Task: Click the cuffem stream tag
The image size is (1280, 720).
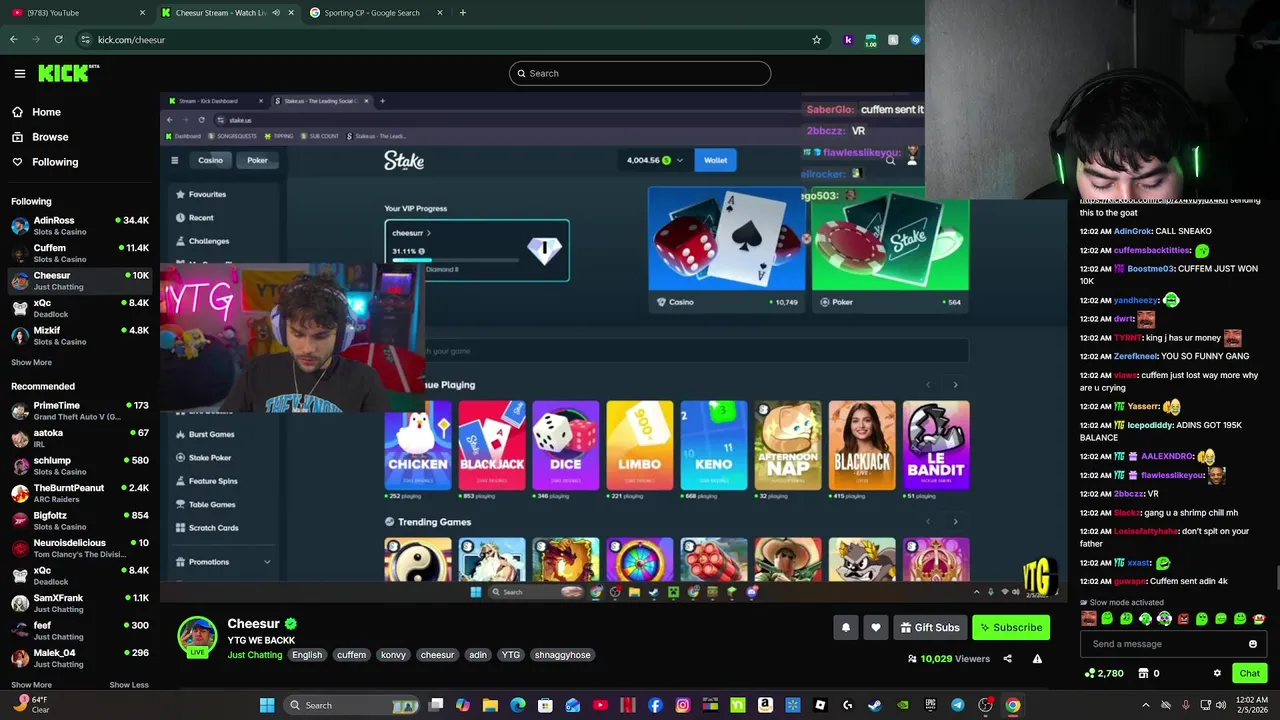Action: pos(351,655)
